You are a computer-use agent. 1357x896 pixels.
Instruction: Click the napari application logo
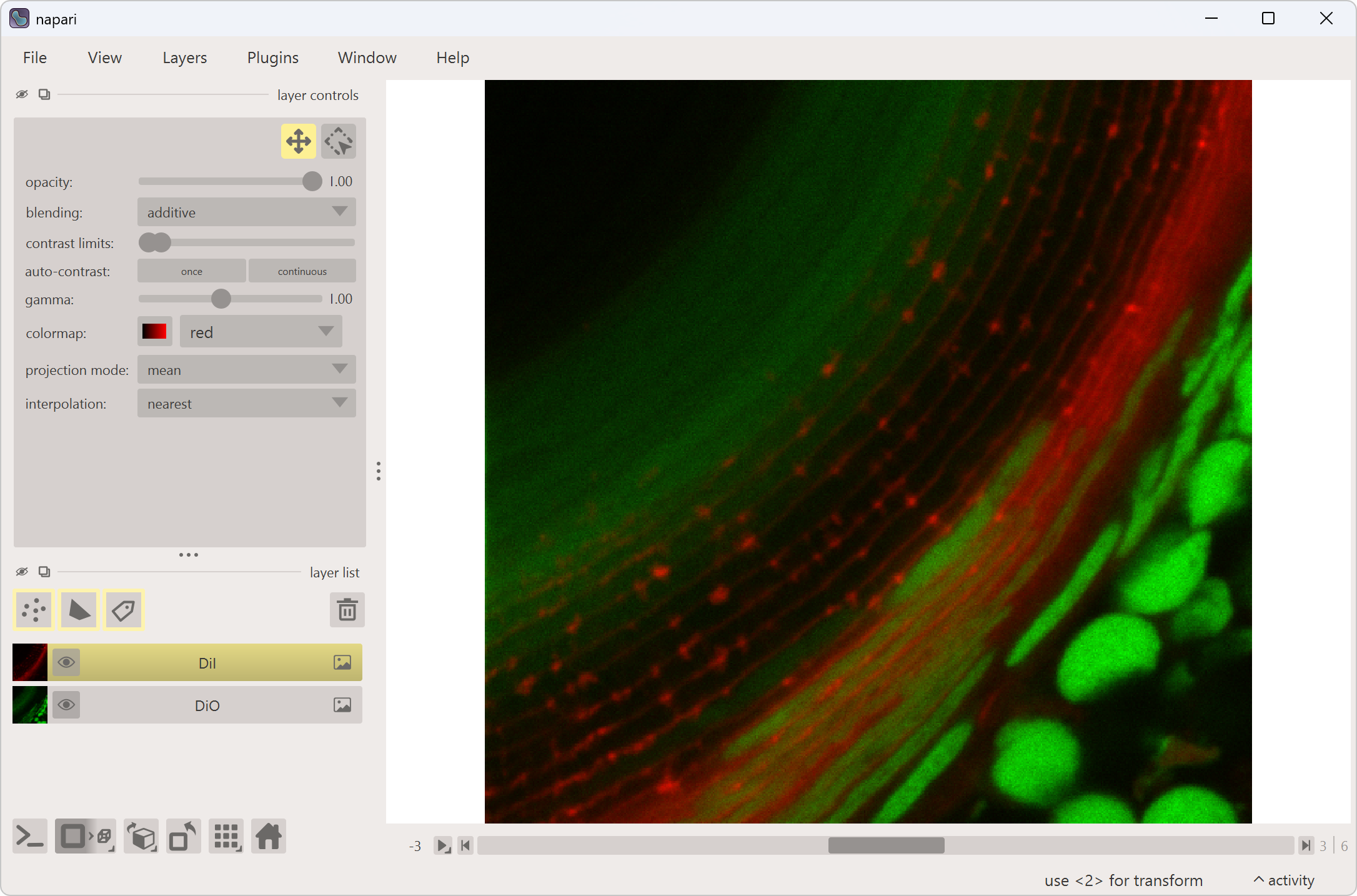[x=19, y=18]
